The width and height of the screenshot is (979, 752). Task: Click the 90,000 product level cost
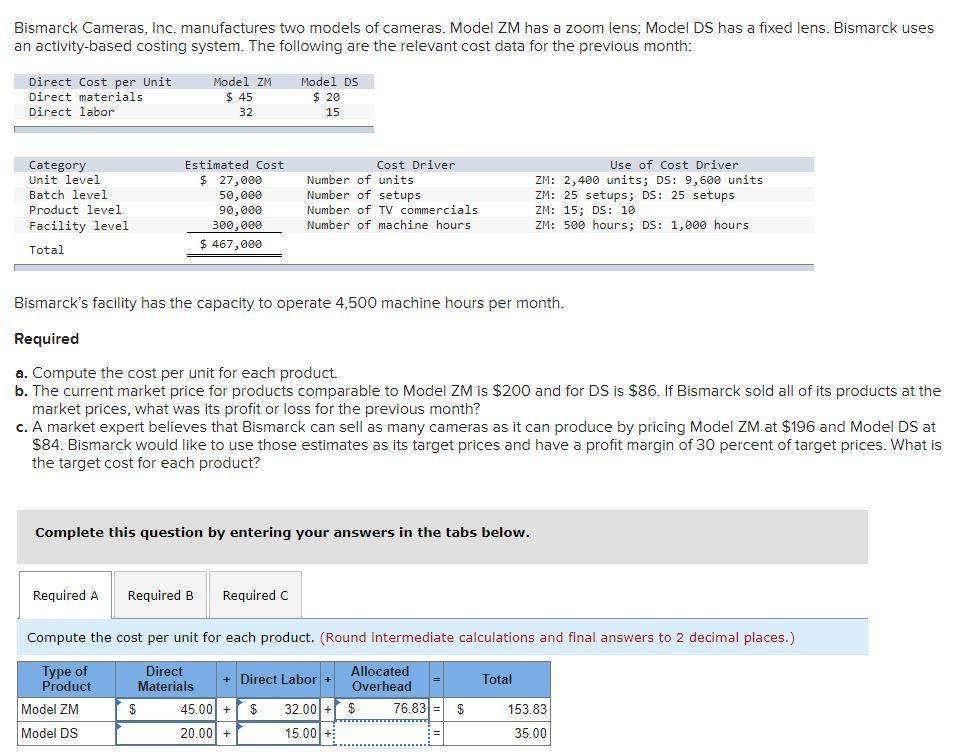pos(240,210)
